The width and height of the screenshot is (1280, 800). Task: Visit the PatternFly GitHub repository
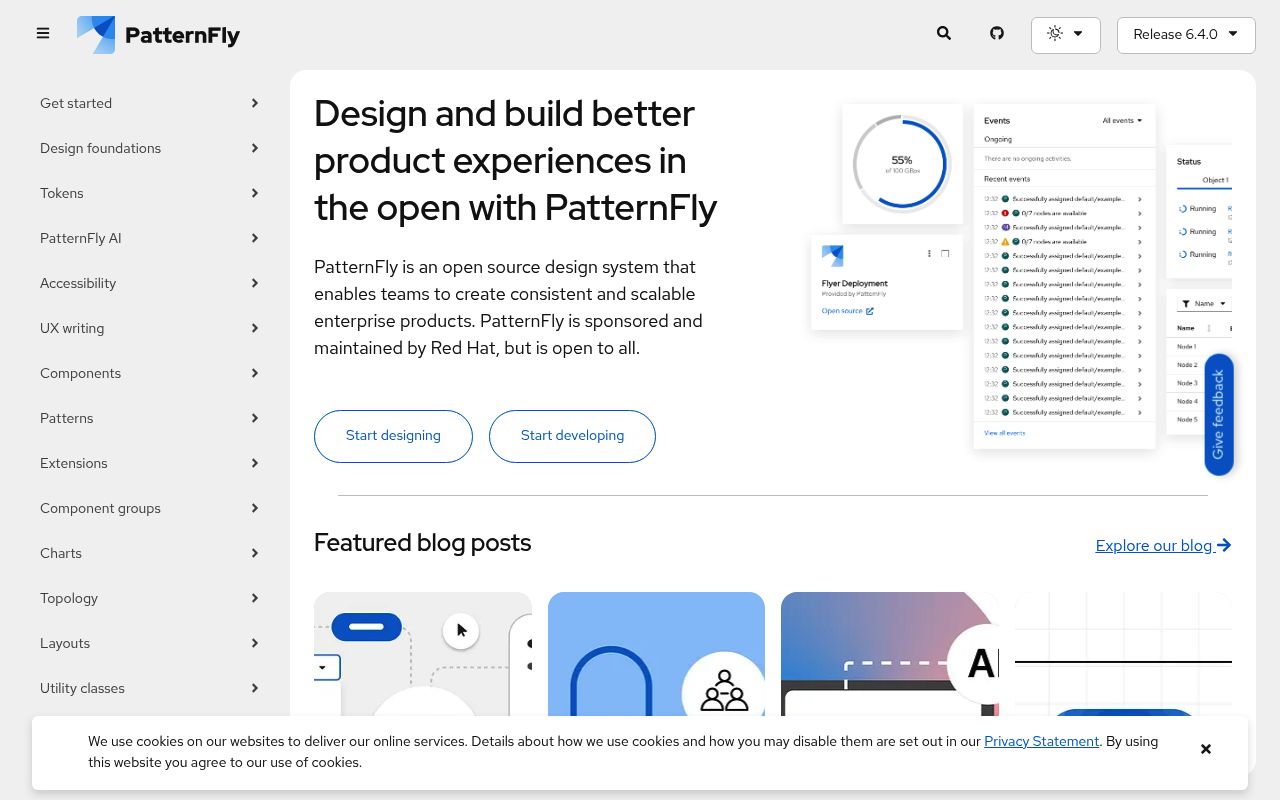tap(997, 33)
